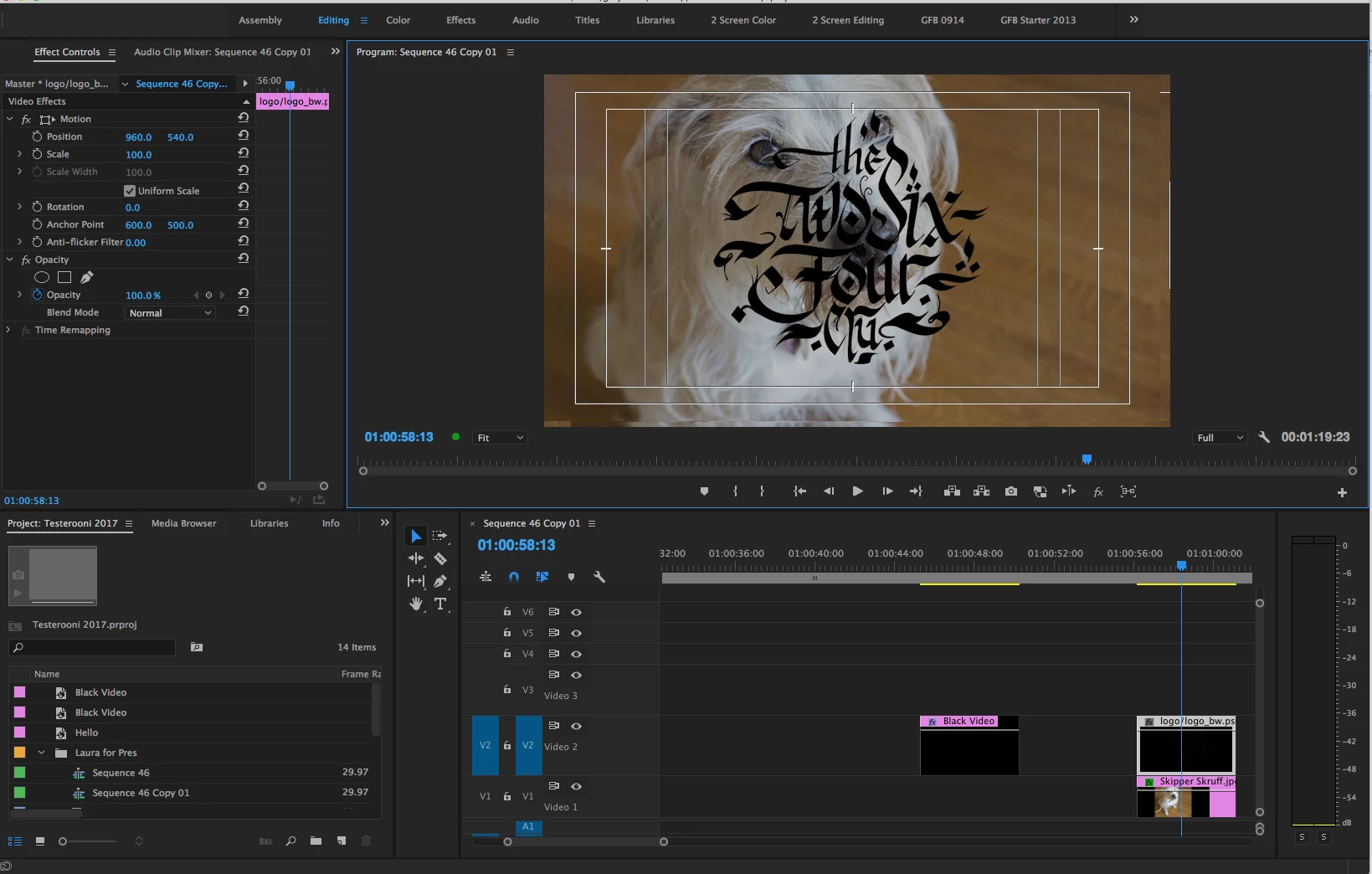Export frame with camera icon
The image size is (1372, 874).
pos(1011,491)
